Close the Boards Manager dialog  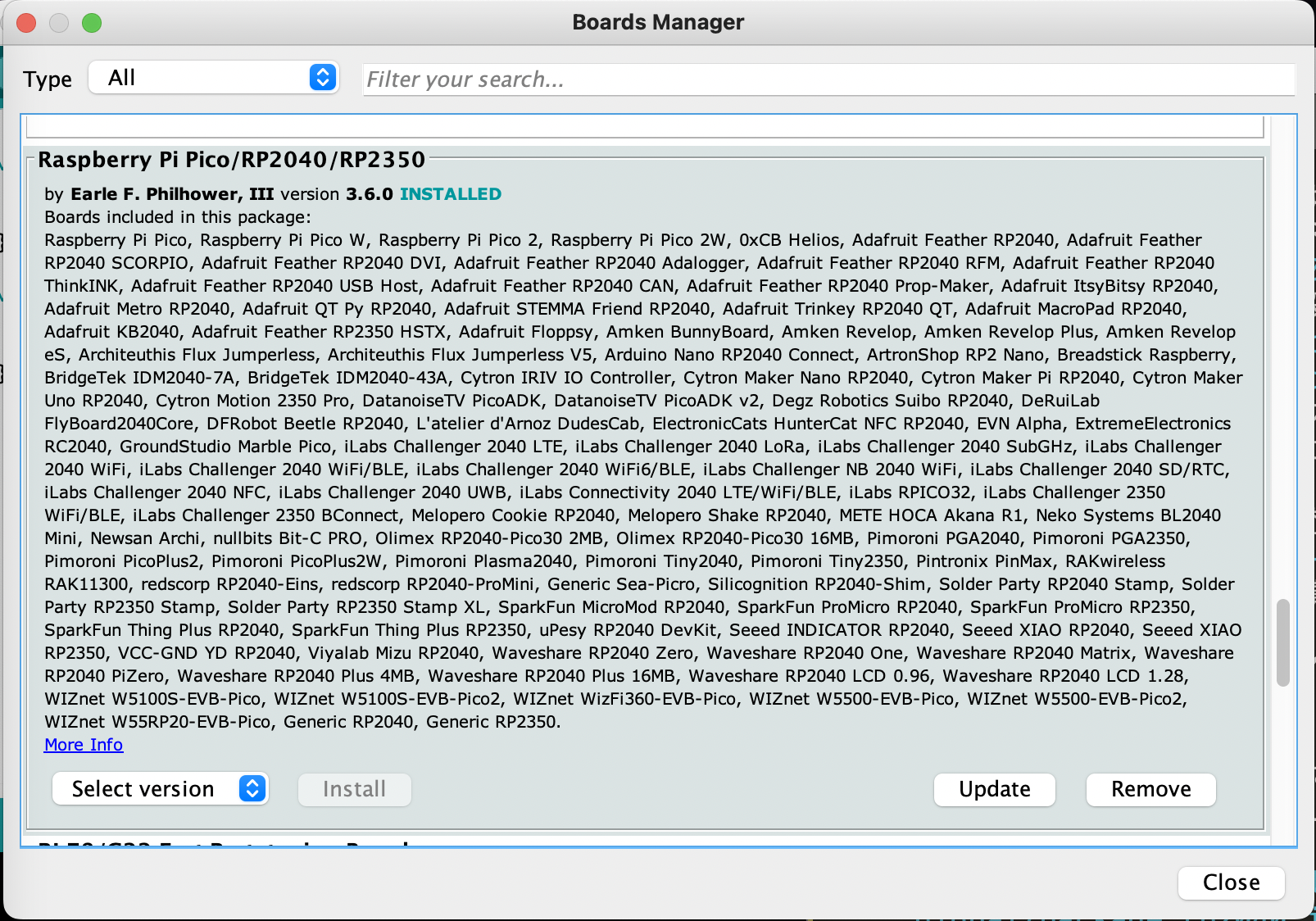pyautogui.click(x=1231, y=882)
